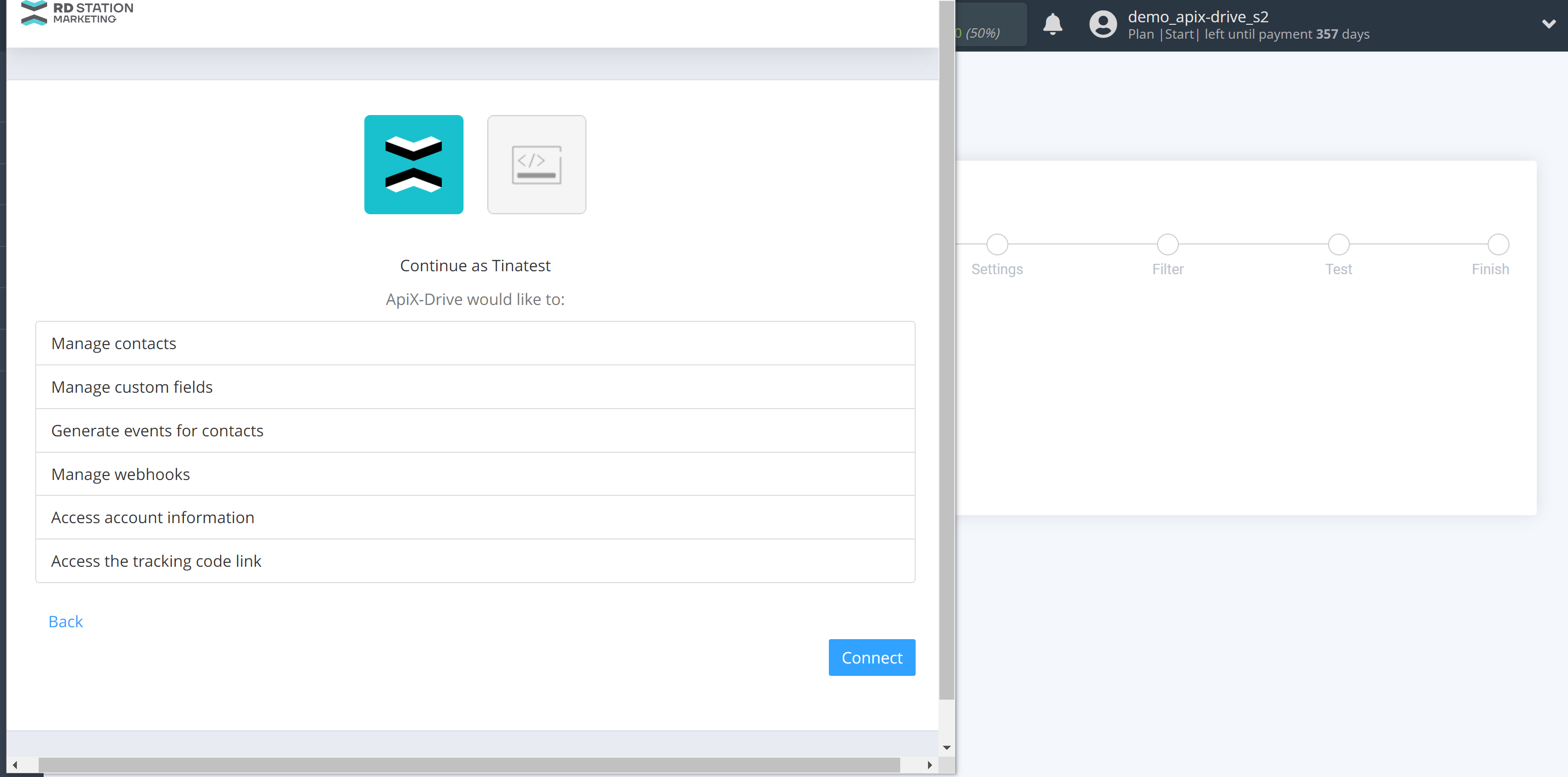
Task: Go Back to the previous page
Action: point(66,621)
